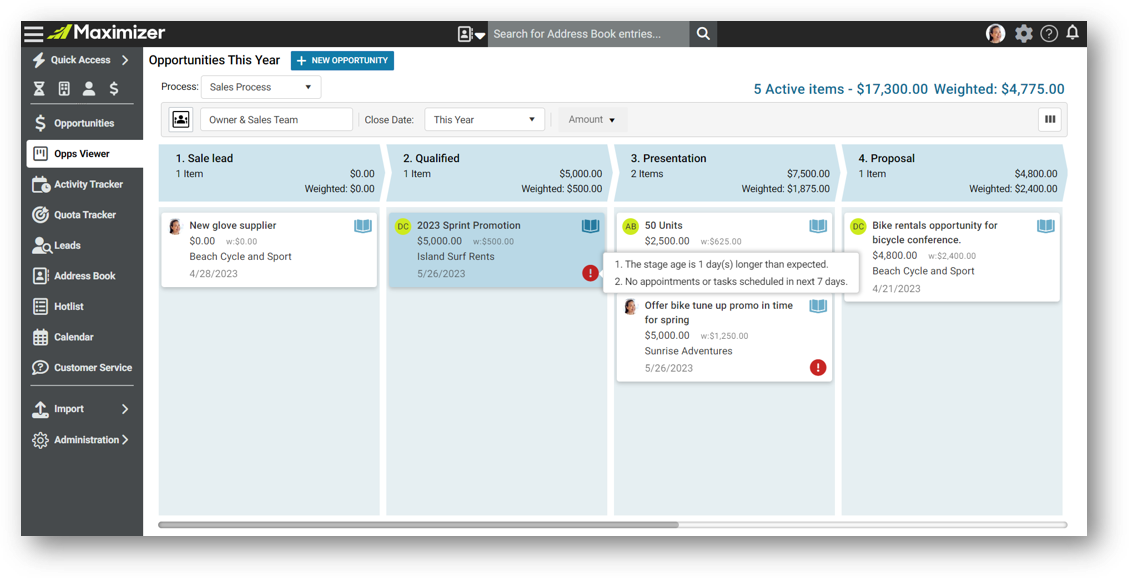Click the dollar sign quick access icon
This screenshot has width=1129, height=578.
tap(114, 89)
